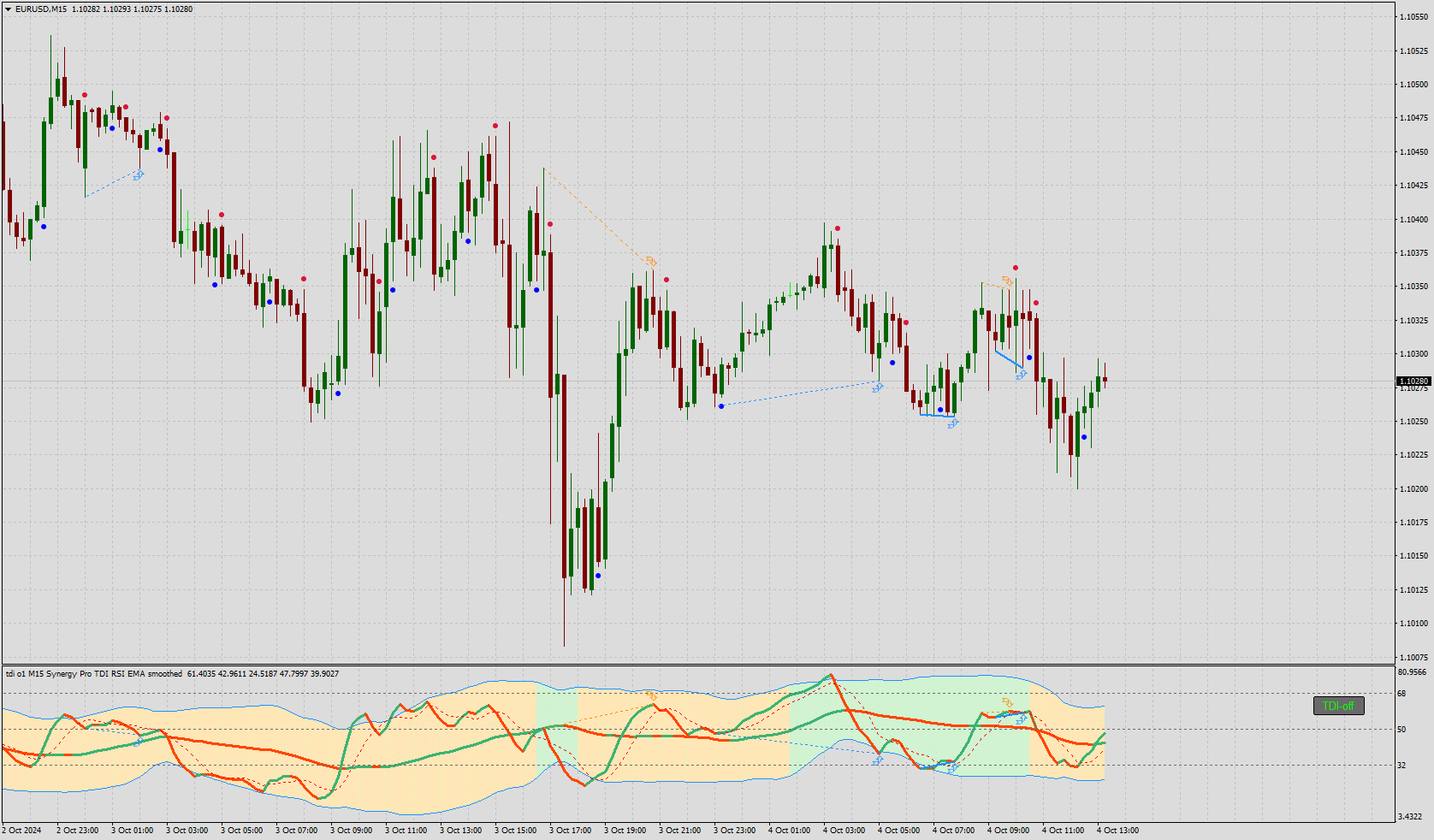The height and width of the screenshot is (840, 1434).
Task: Click the '4 Oct 01:00' time label
Action: pos(789,831)
